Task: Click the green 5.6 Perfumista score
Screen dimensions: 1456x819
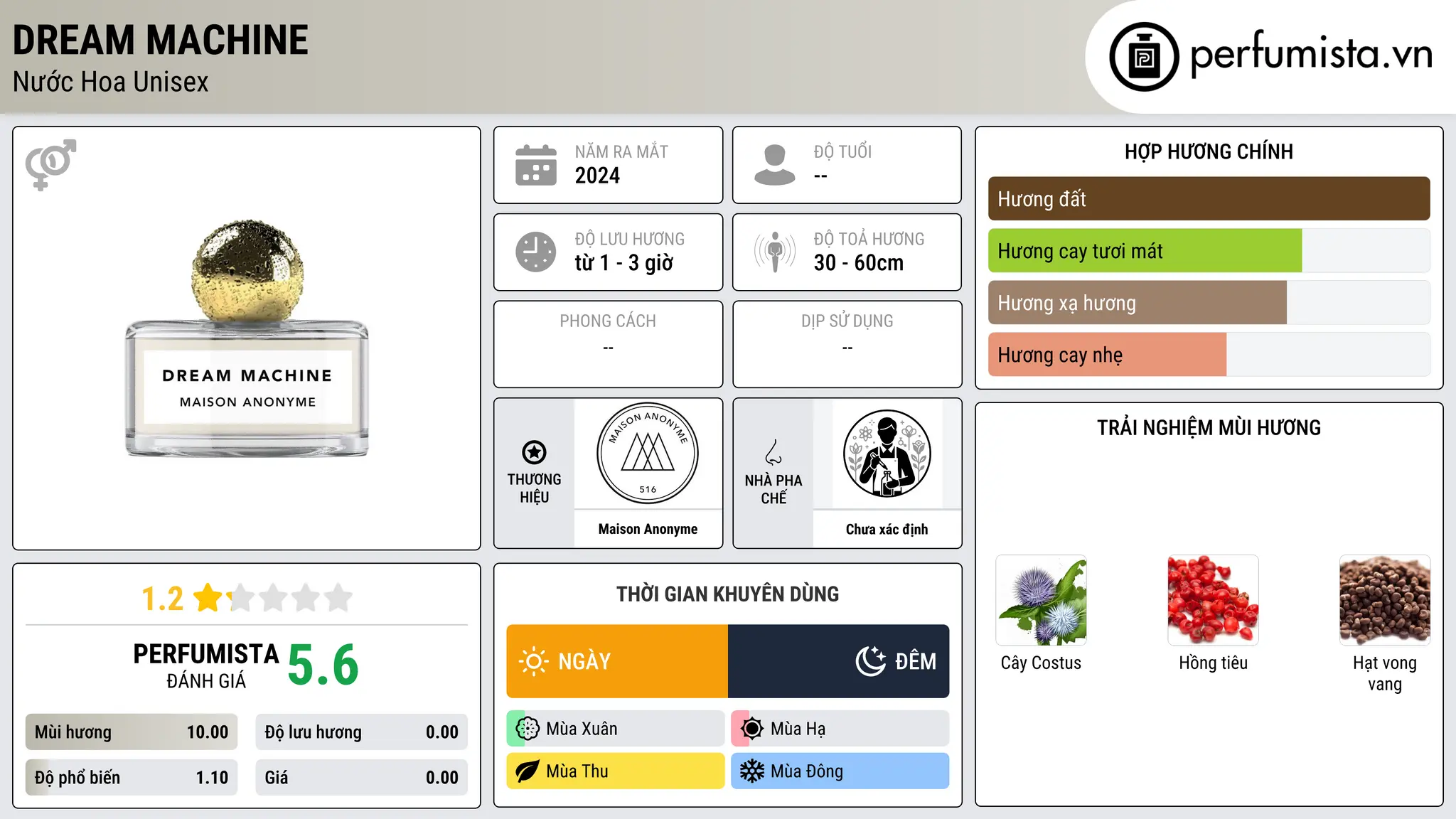Action: click(x=323, y=665)
